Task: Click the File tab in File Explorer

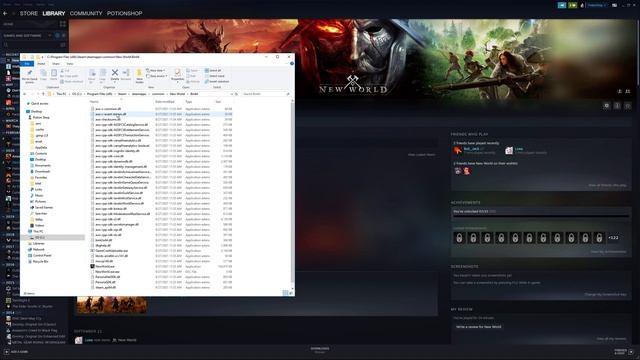Action: coord(27,64)
